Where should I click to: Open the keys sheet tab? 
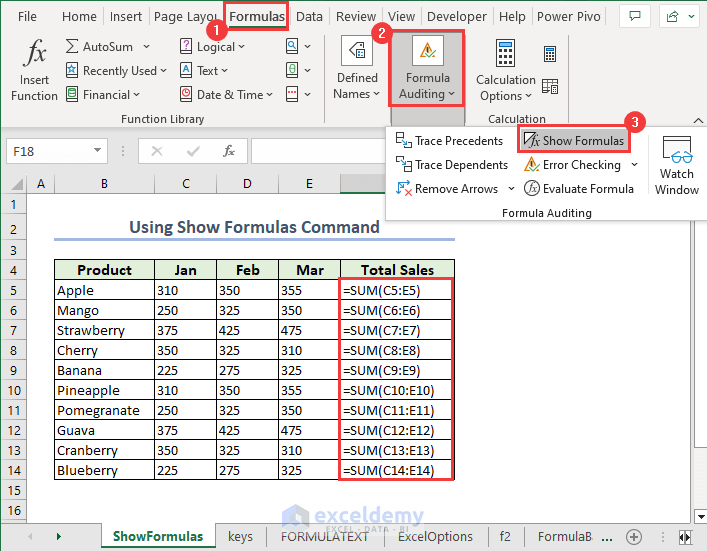(x=240, y=536)
